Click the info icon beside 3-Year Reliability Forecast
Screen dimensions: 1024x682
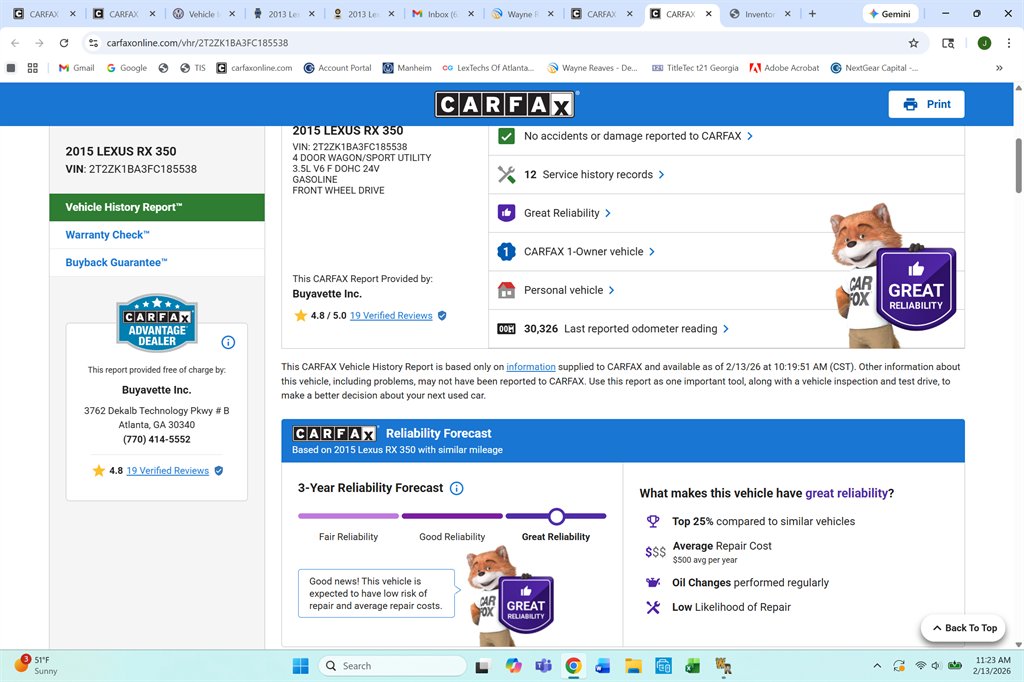click(456, 488)
